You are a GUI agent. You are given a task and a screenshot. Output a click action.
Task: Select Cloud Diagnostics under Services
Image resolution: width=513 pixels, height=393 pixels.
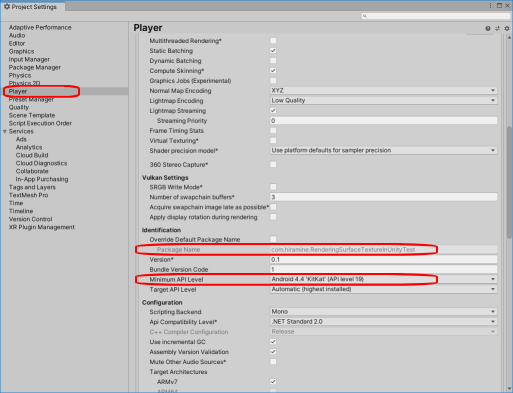(41, 163)
